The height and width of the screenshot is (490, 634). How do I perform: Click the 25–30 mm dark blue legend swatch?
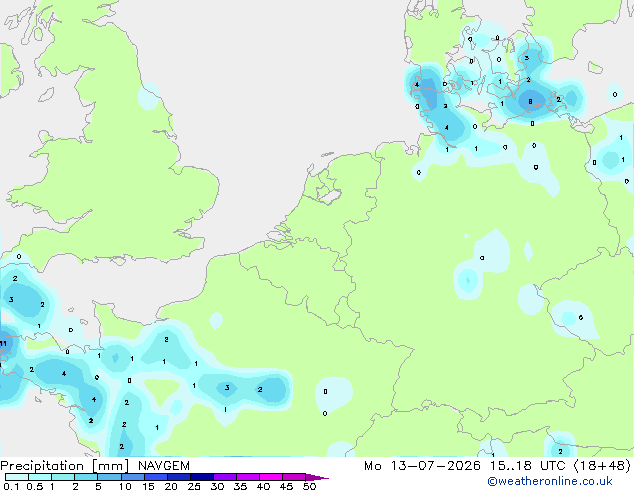pyautogui.click(x=202, y=477)
